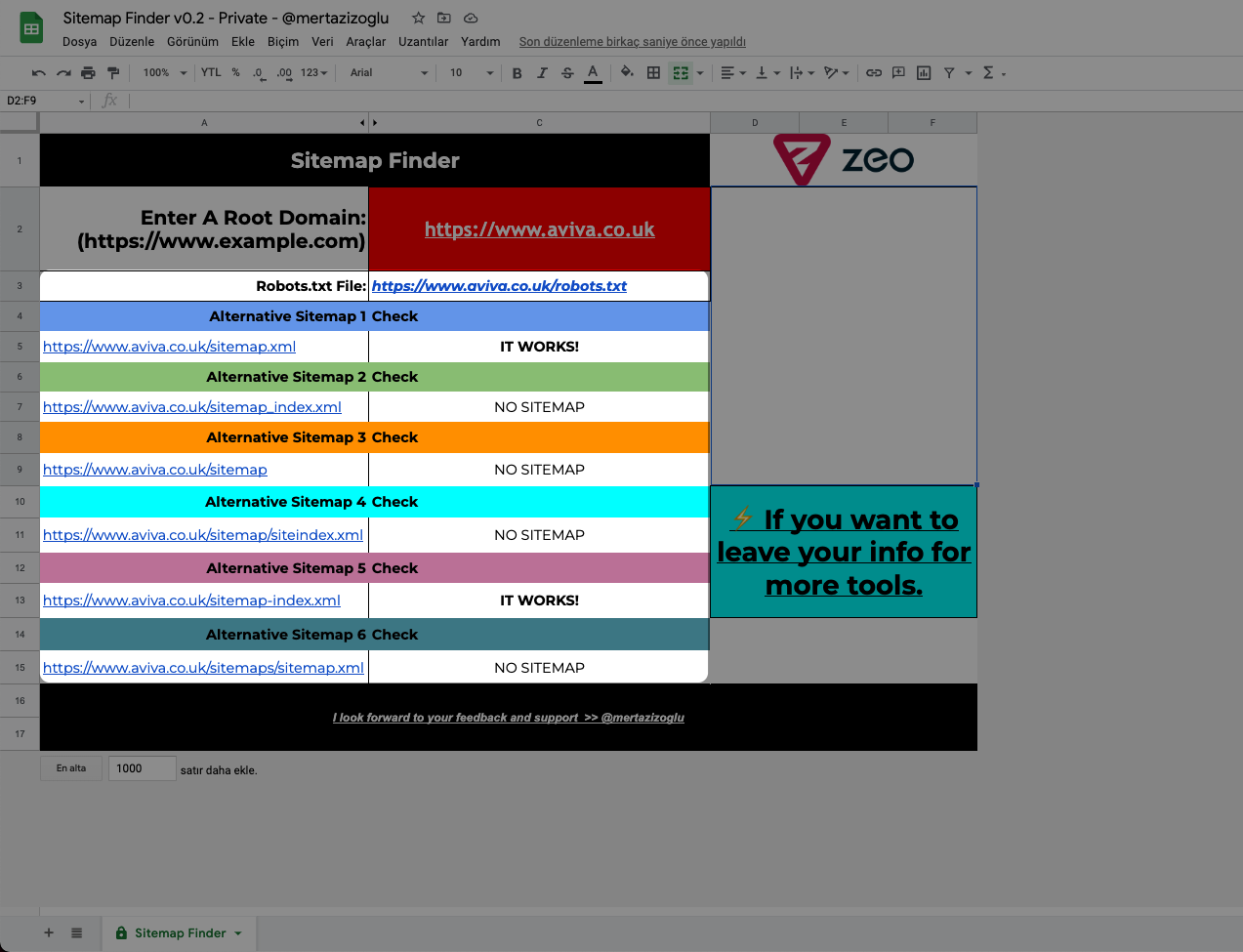The height and width of the screenshot is (952, 1243).
Task: Open the sitemap-index.xml link
Action: (191, 600)
